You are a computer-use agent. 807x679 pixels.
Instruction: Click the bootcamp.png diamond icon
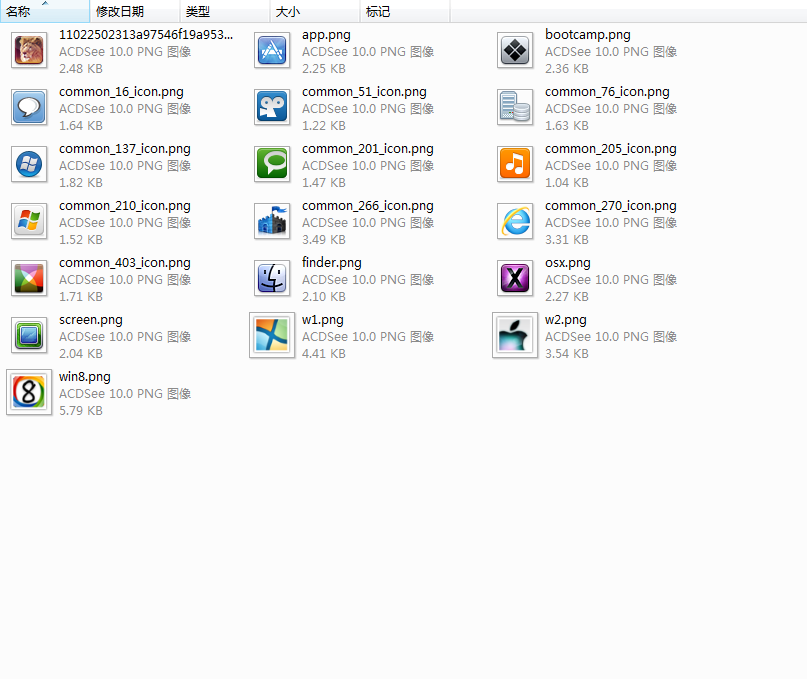coord(515,50)
